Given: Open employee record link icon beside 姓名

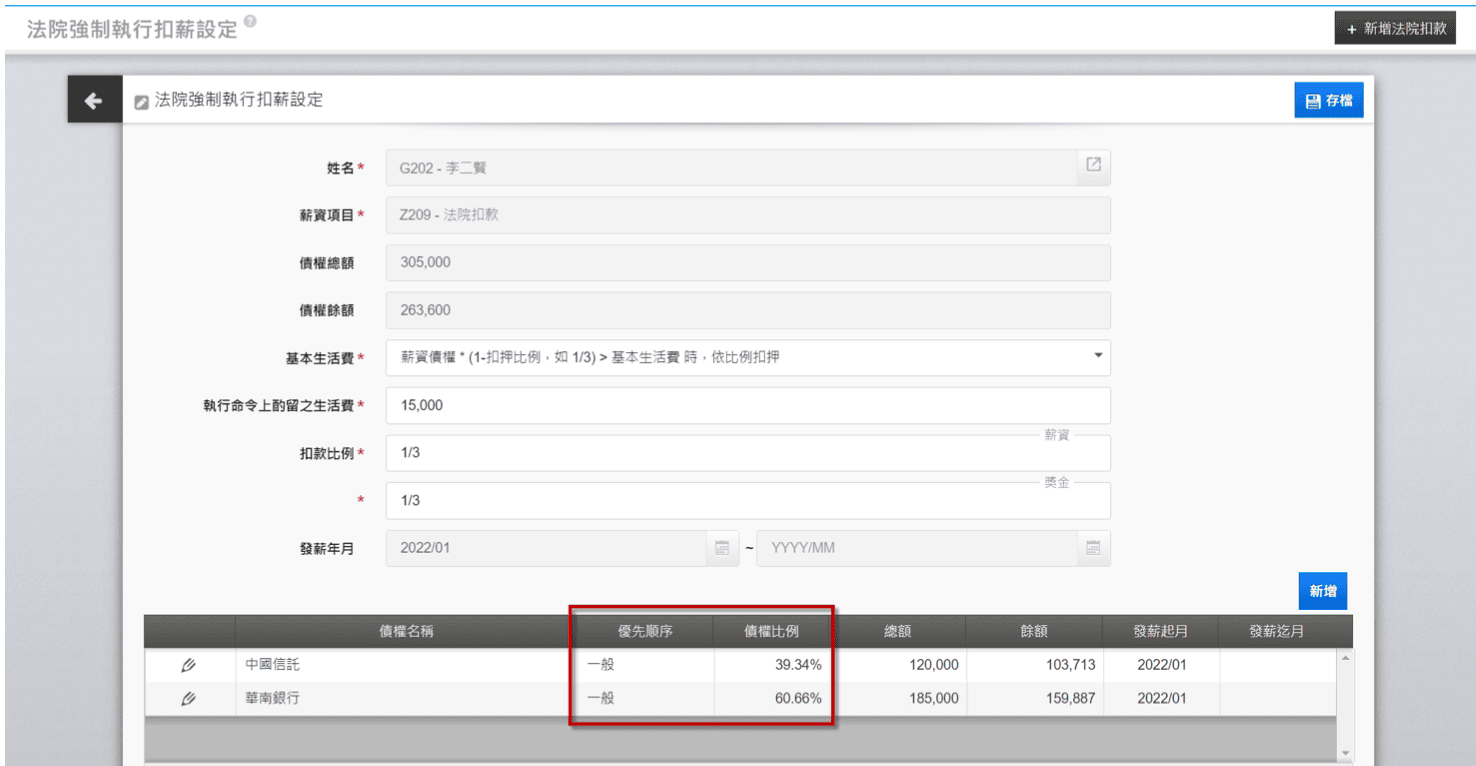Looking at the screenshot, I should 1093,166.
